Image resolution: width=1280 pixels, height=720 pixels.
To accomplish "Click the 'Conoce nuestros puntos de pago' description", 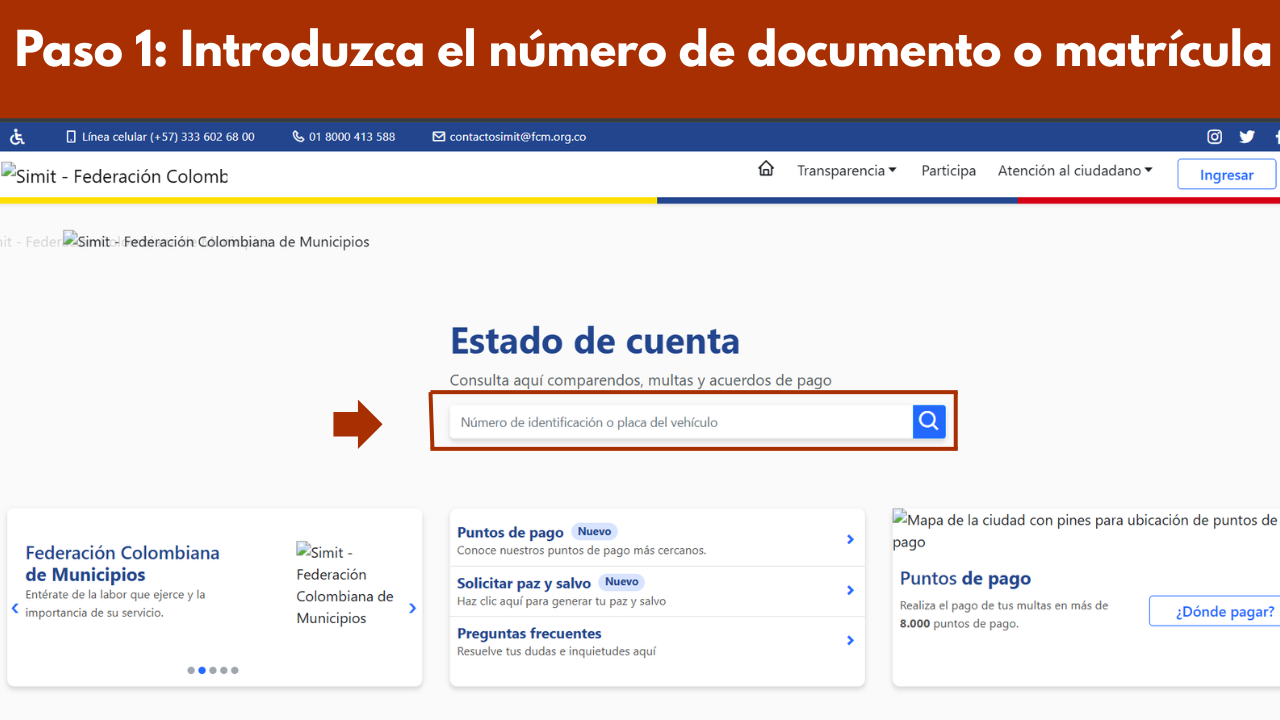I will tap(582, 550).
